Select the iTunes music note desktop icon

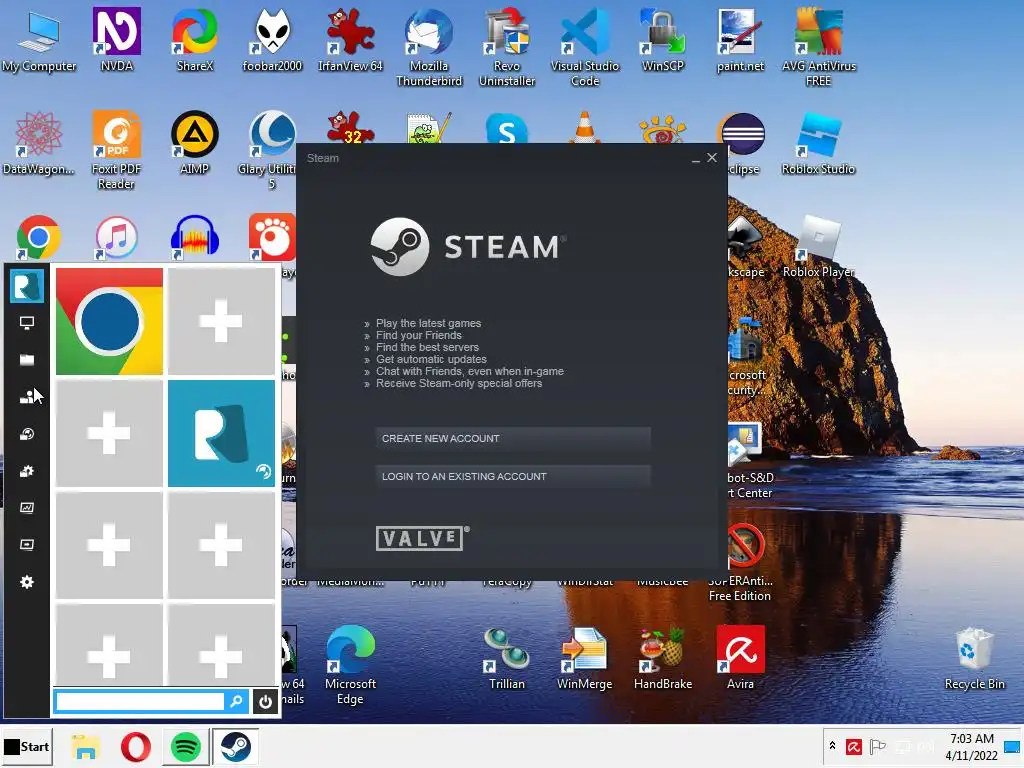116,237
